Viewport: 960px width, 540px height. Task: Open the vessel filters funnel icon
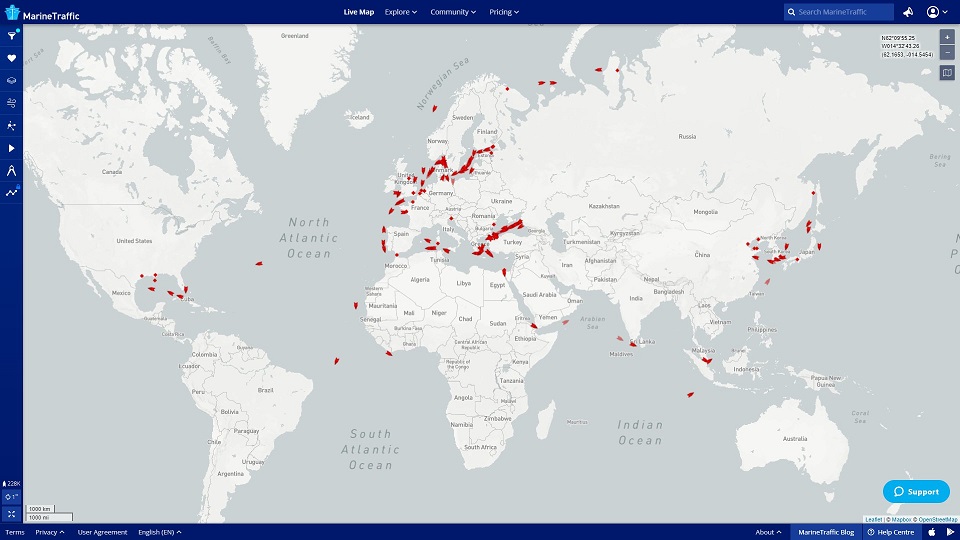(11, 36)
